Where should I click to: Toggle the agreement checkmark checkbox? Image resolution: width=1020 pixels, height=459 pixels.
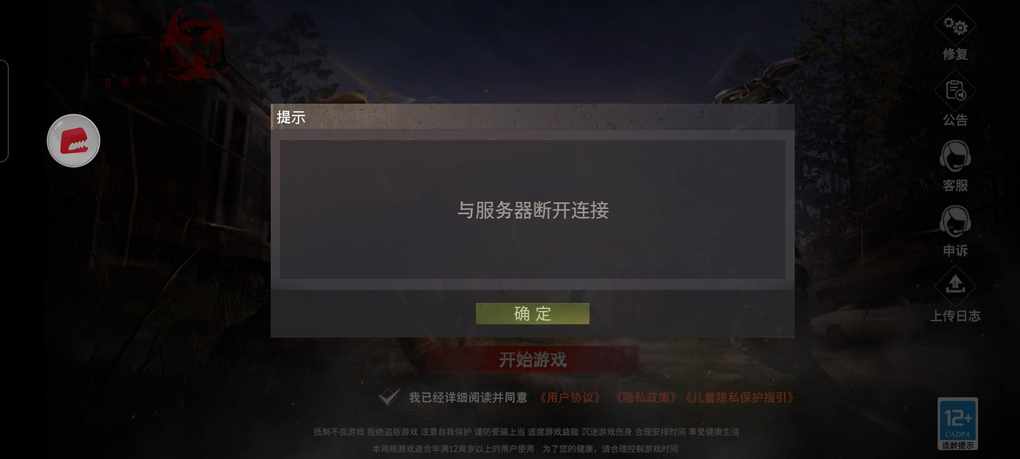[x=389, y=397]
